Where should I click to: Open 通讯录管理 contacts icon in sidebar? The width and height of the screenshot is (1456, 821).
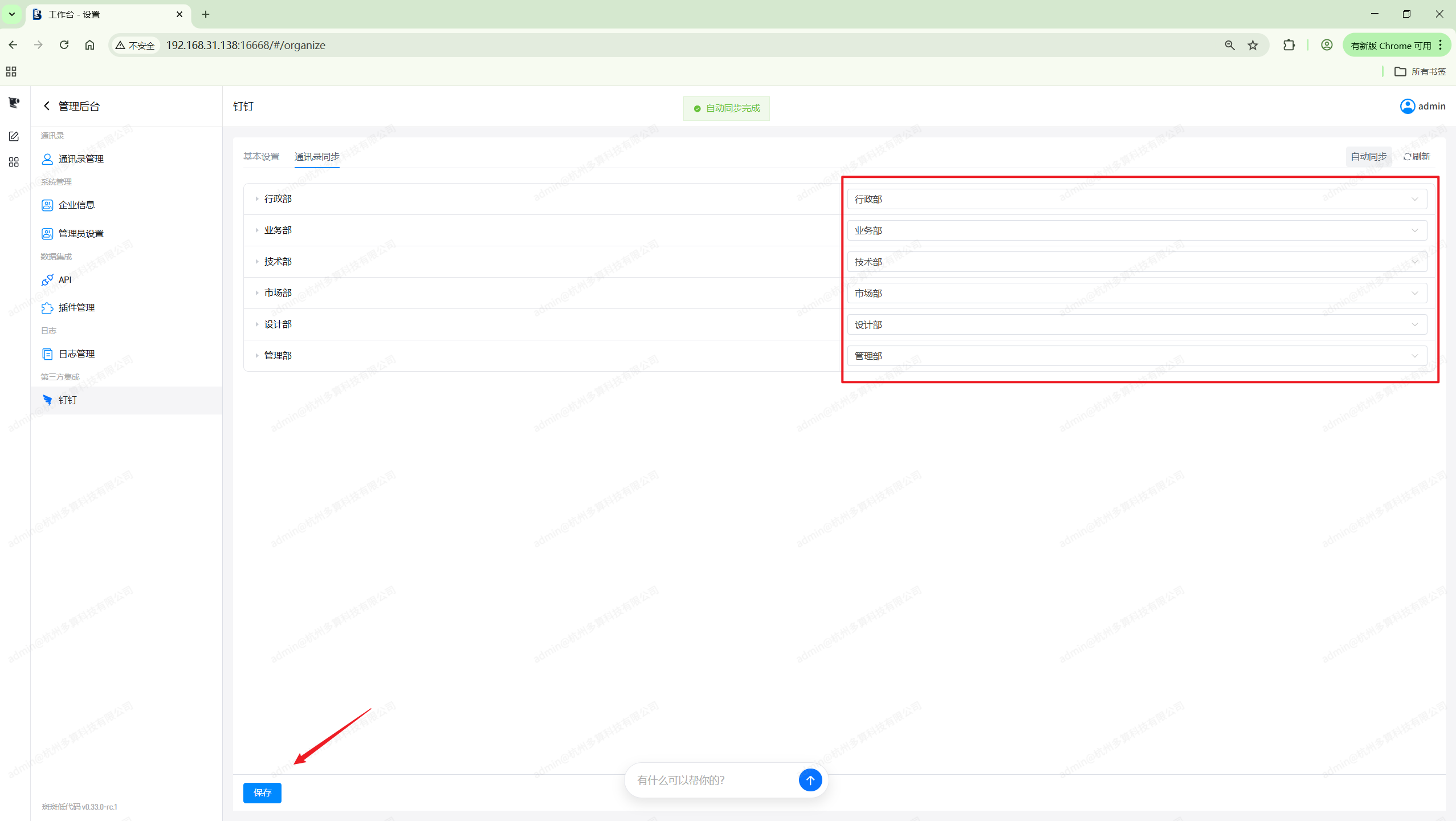(47, 159)
